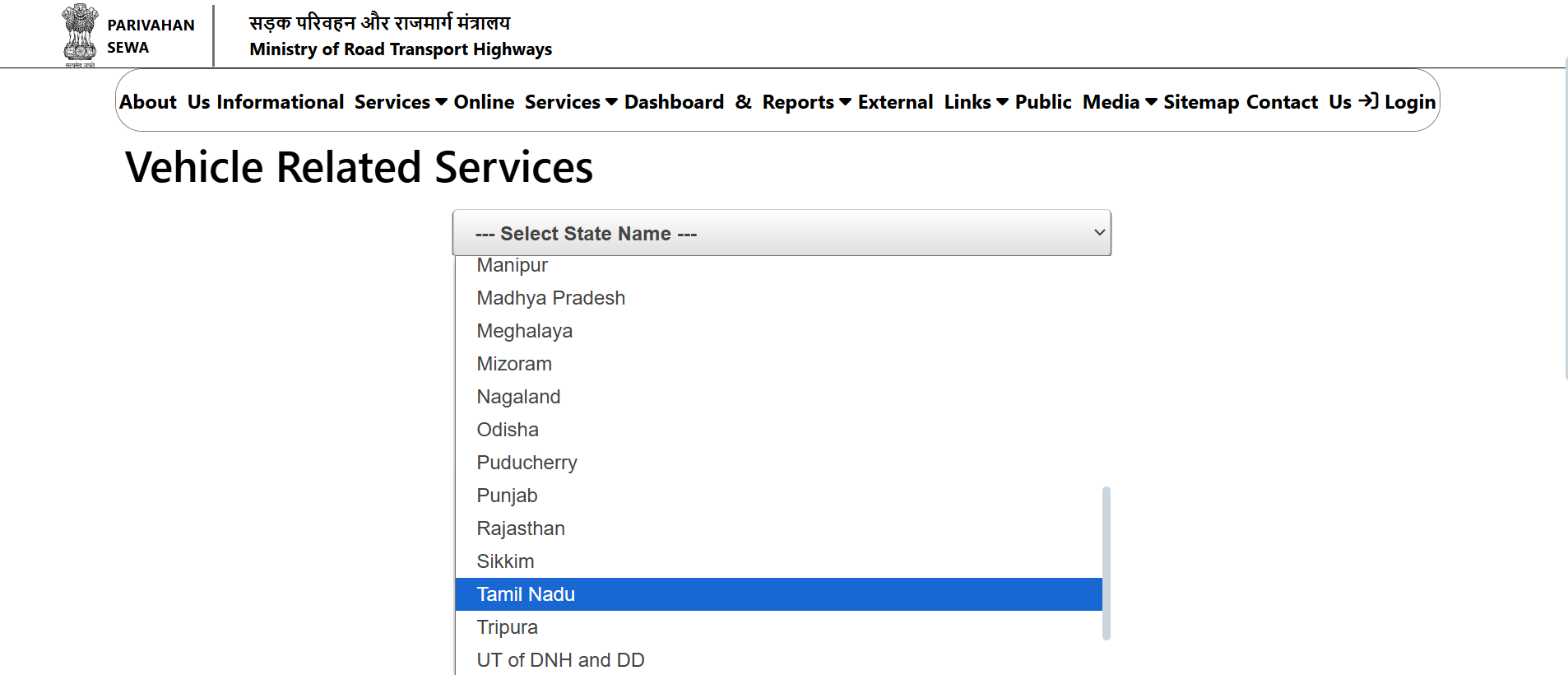Open the About Us menu item
The image size is (1568, 675).
coord(165,102)
